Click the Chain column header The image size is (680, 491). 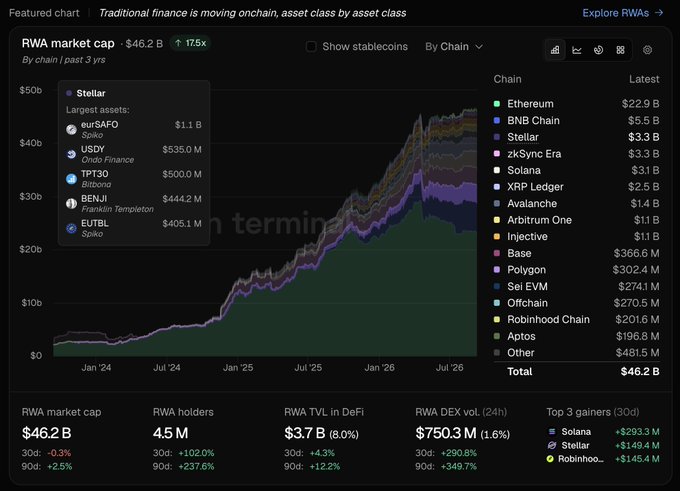click(507, 79)
